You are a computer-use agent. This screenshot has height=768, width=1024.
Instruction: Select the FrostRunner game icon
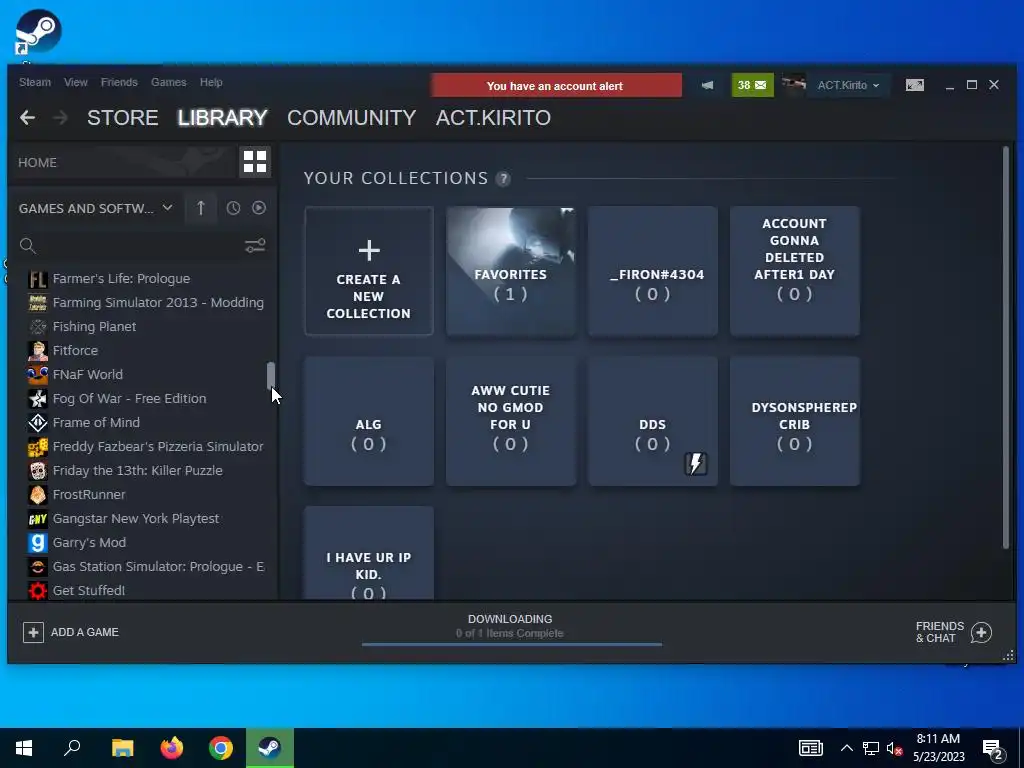37,494
